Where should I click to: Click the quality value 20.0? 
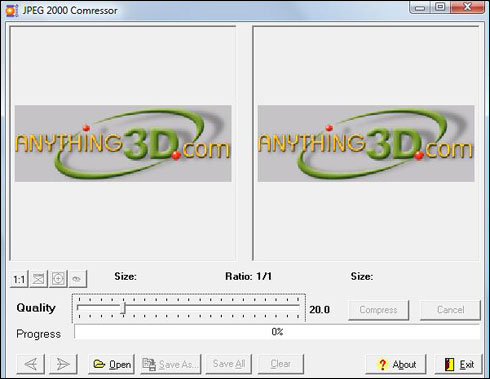(x=319, y=310)
